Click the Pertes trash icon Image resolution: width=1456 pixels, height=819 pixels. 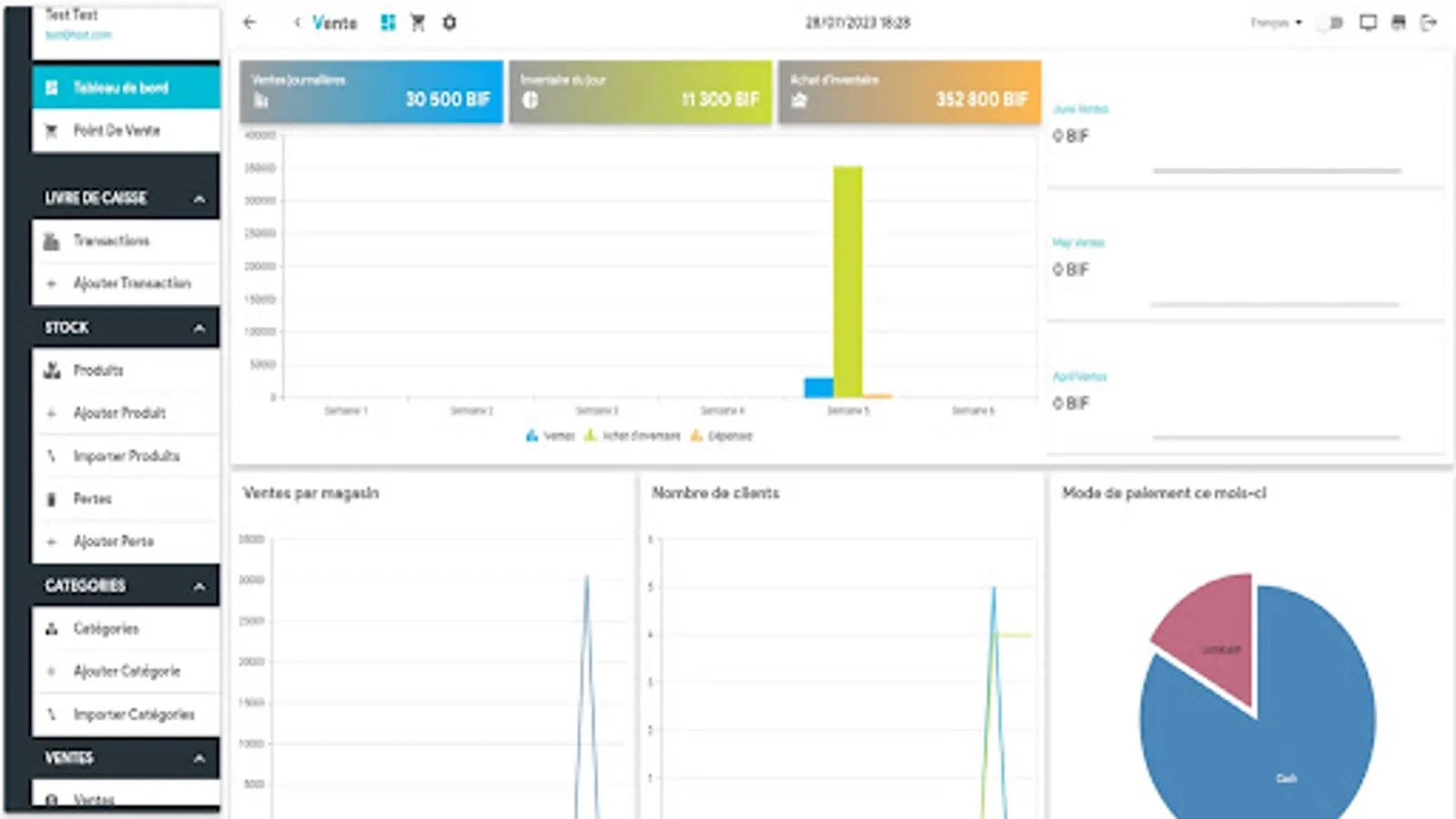pos(52,499)
